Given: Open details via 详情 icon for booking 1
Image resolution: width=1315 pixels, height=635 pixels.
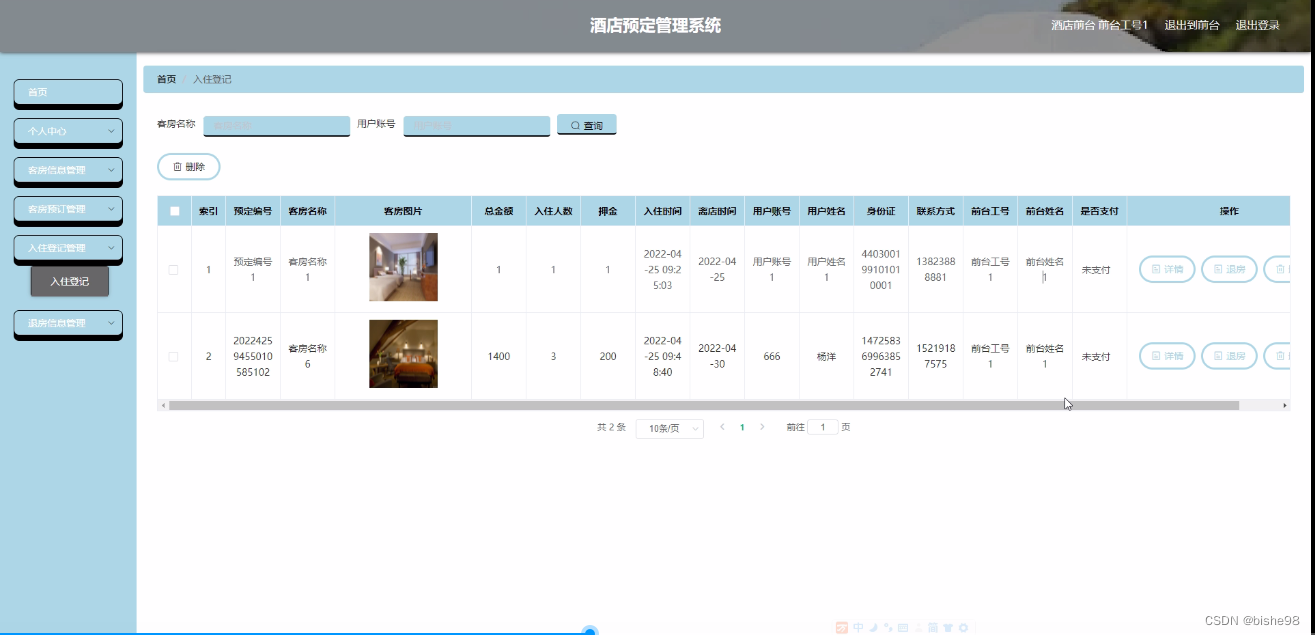Looking at the screenshot, I should 1156,268.
